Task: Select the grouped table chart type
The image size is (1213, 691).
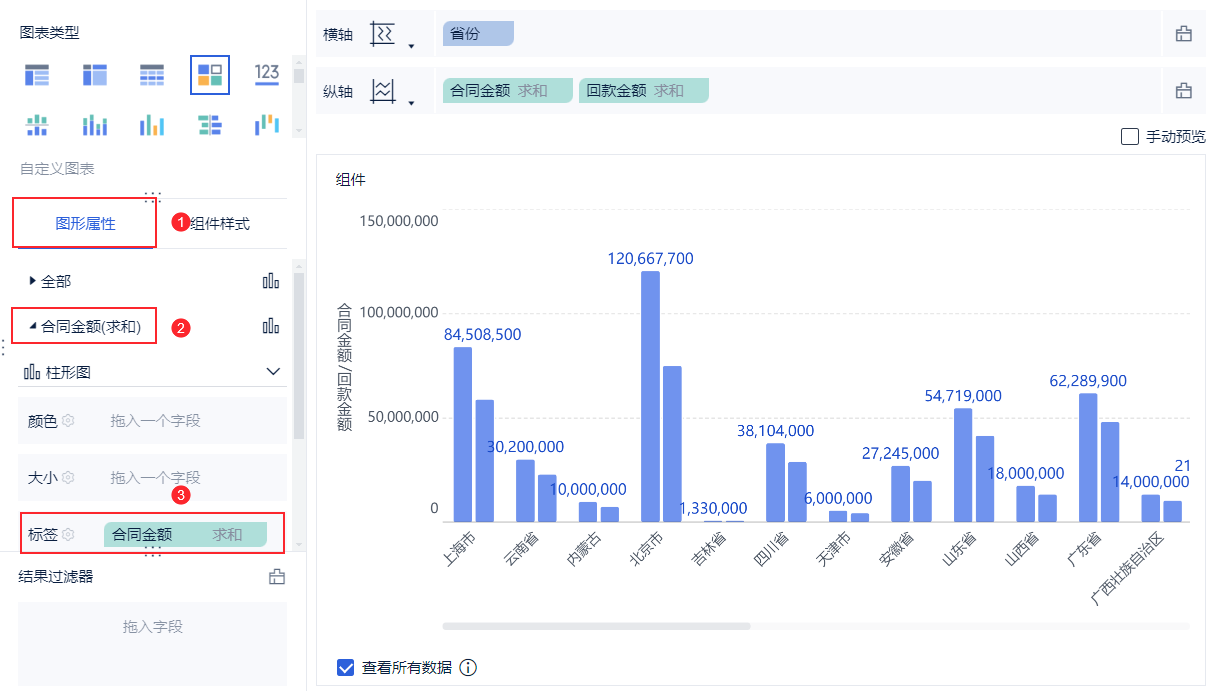Action: pos(37,74)
